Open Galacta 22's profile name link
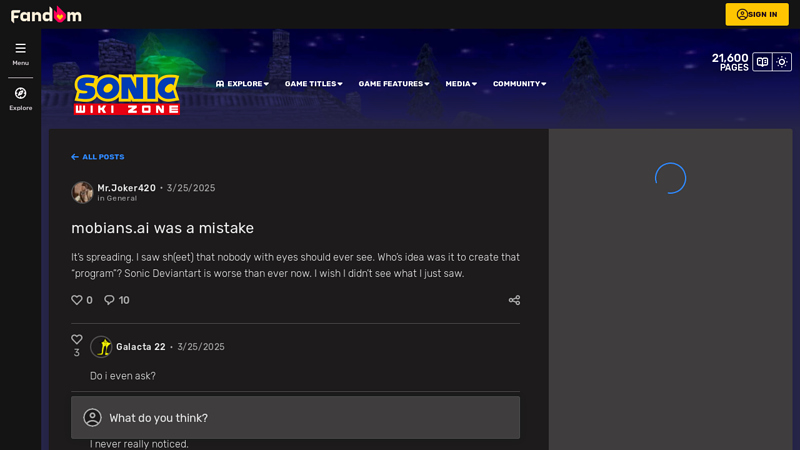 tap(141, 347)
